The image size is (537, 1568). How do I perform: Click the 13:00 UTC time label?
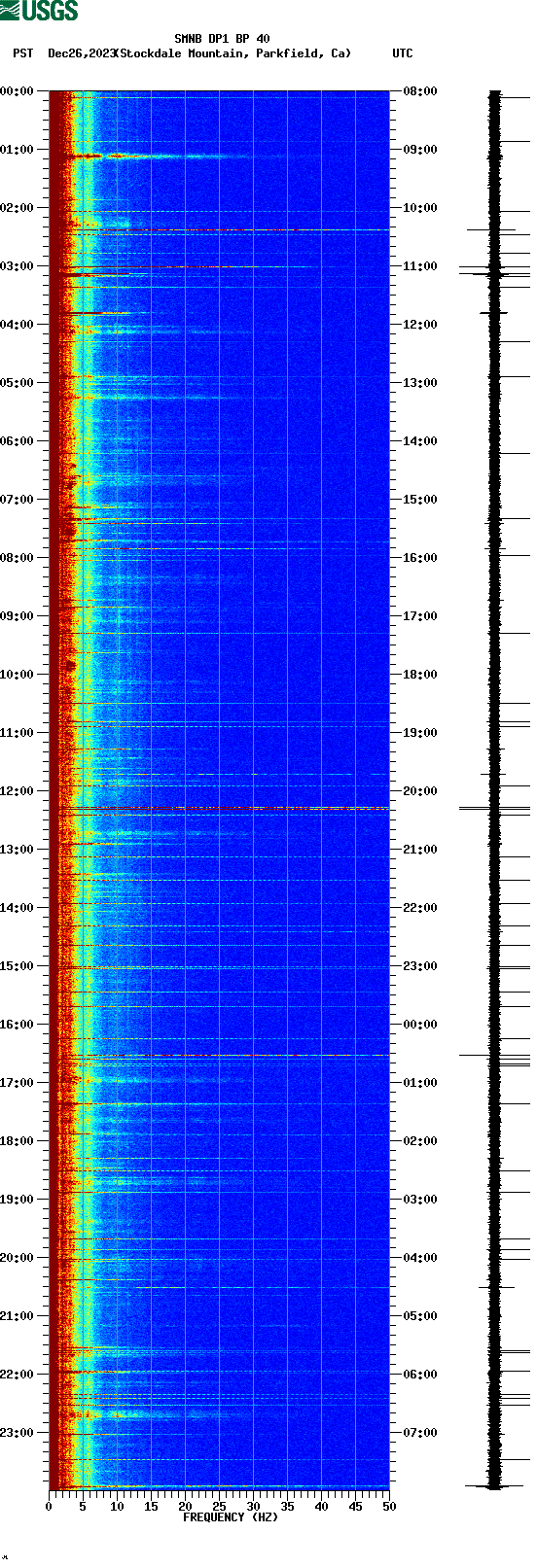pyautogui.click(x=420, y=383)
